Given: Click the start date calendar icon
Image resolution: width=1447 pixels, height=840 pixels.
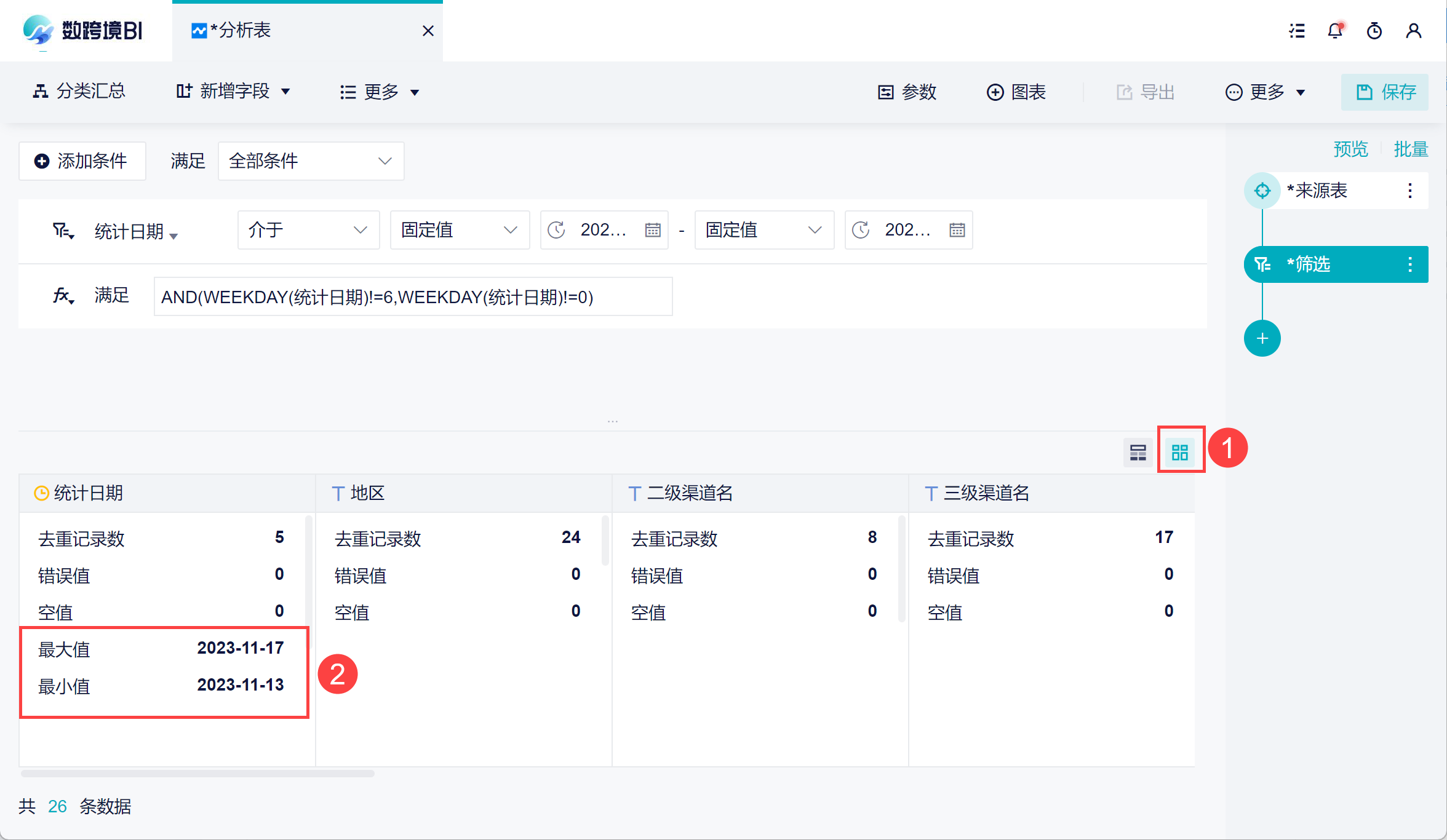Looking at the screenshot, I should pos(653,230).
